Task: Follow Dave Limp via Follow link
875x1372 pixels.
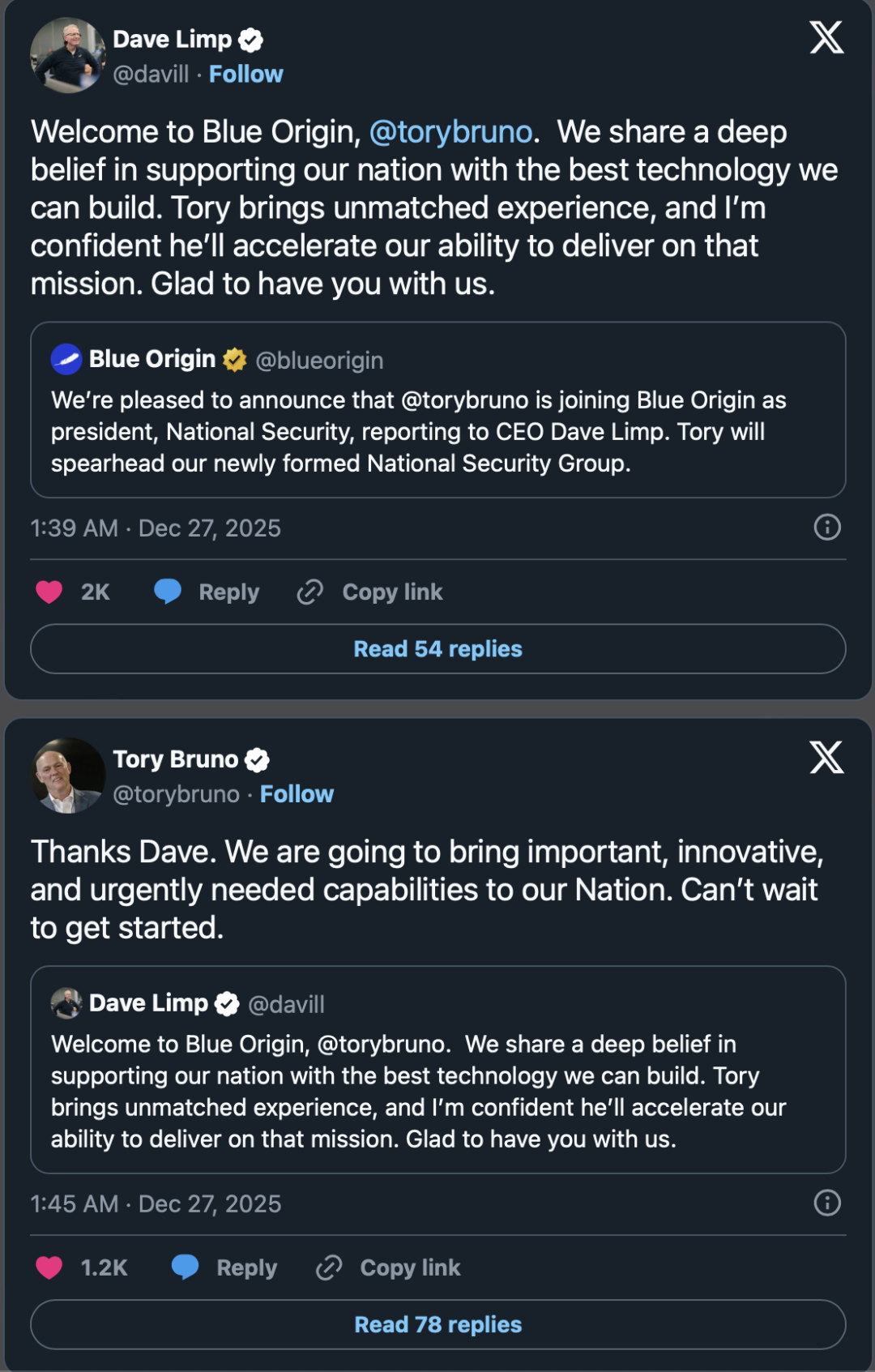Action: pos(245,75)
